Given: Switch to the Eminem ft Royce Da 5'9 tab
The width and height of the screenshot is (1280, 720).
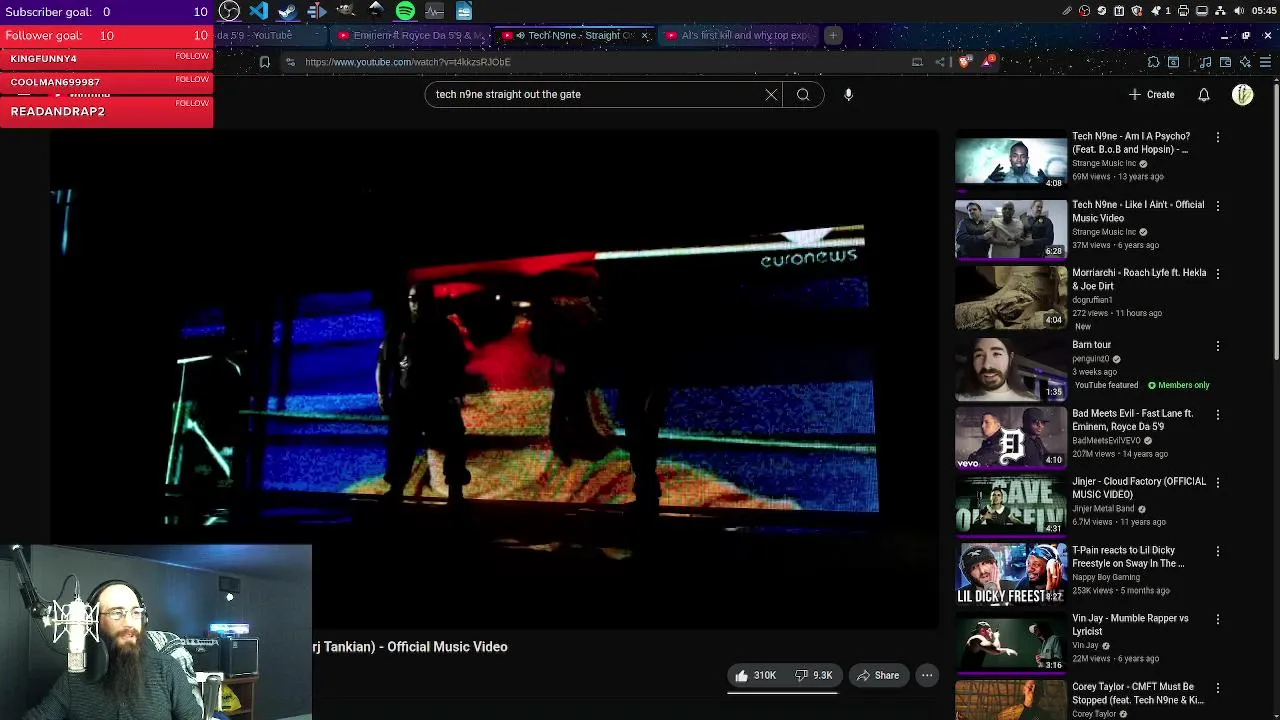Looking at the screenshot, I should coord(410,35).
